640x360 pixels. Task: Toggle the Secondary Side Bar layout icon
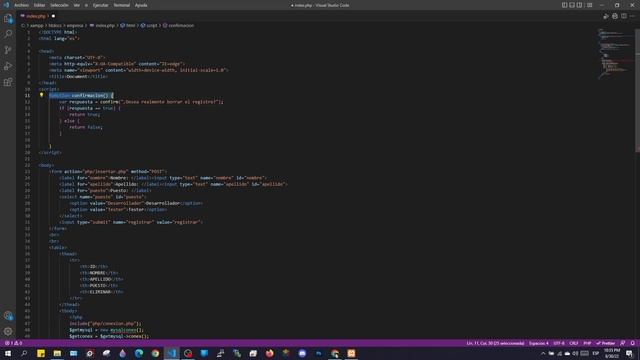point(580,5)
